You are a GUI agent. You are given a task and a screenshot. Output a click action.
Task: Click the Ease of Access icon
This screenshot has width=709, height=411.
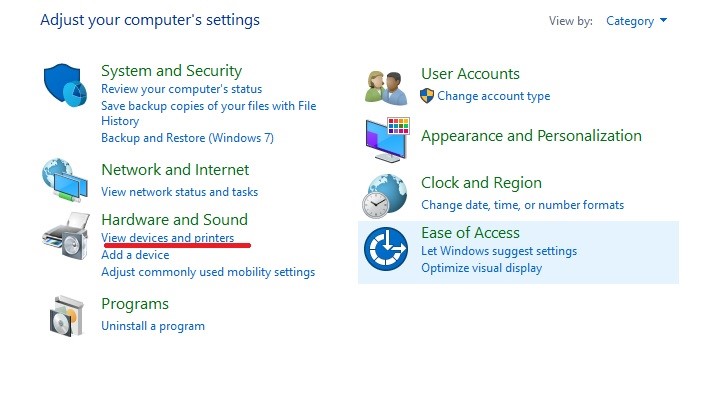pos(386,249)
